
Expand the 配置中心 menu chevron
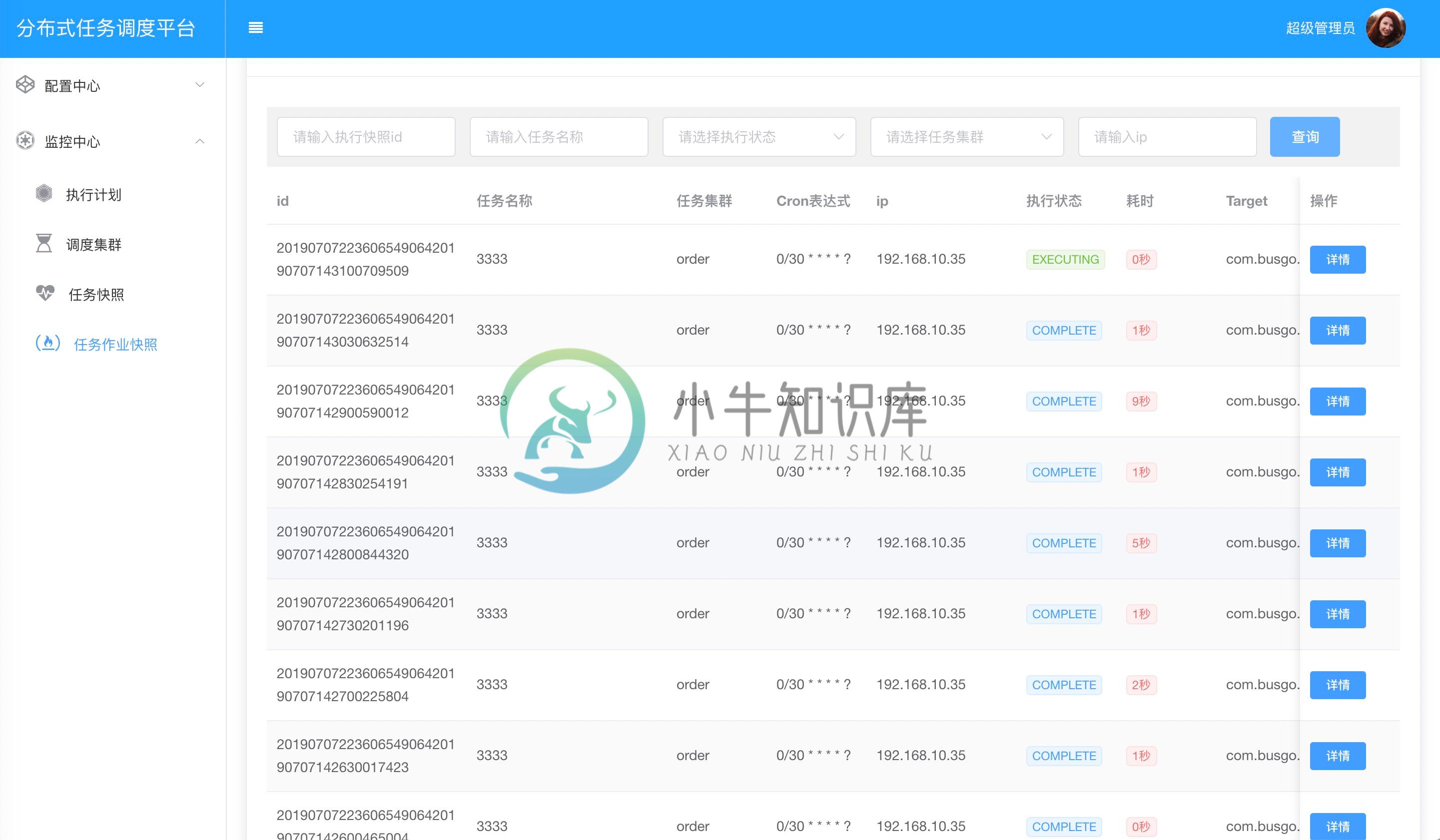(x=199, y=84)
